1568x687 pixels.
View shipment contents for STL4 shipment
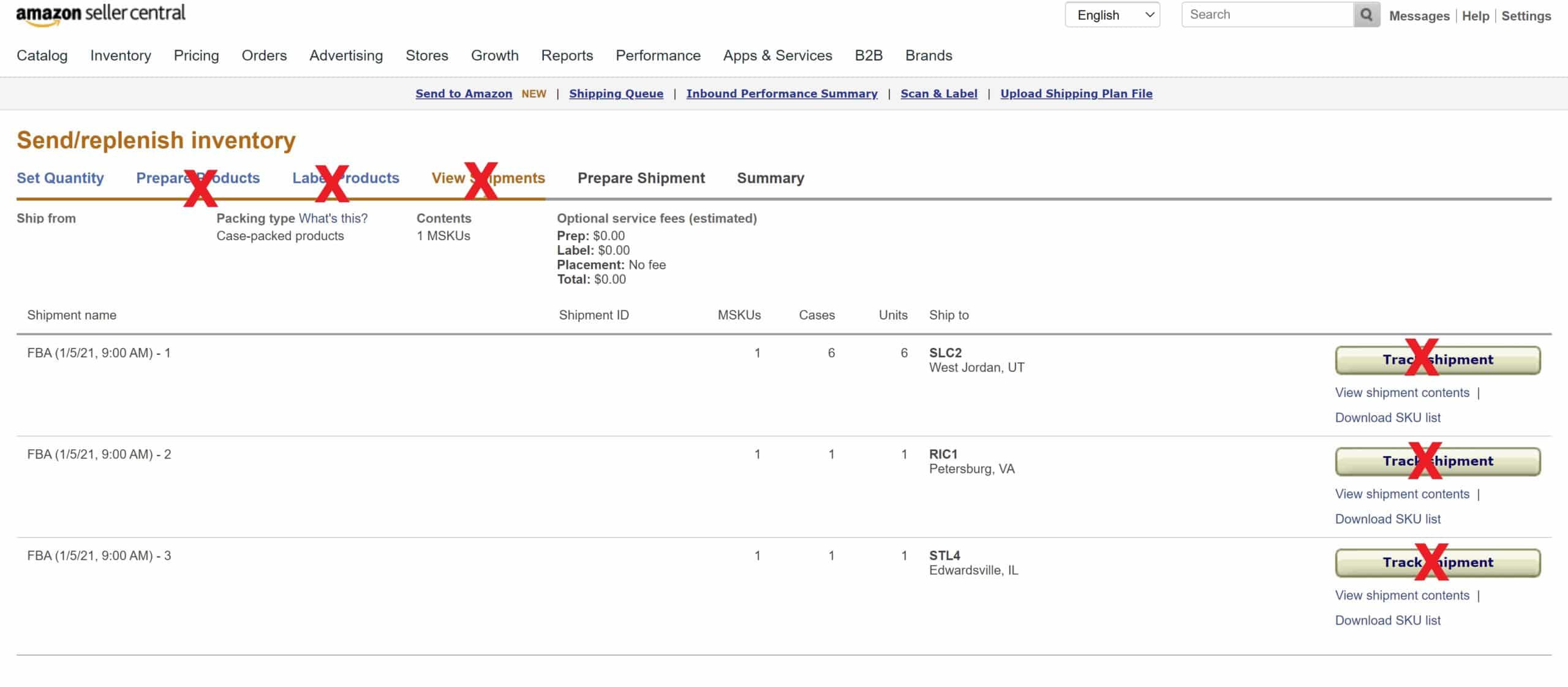(1402, 595)
